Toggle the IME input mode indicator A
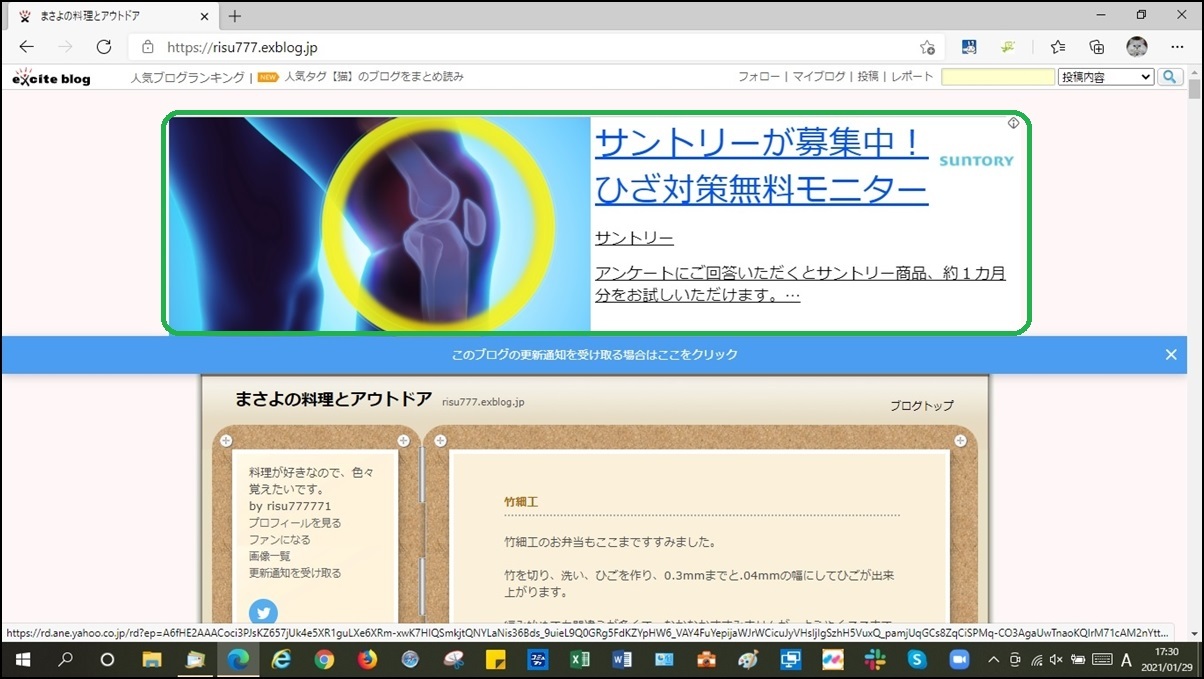The height and width of the screenshot is (679, 1204). (1126, 660)
